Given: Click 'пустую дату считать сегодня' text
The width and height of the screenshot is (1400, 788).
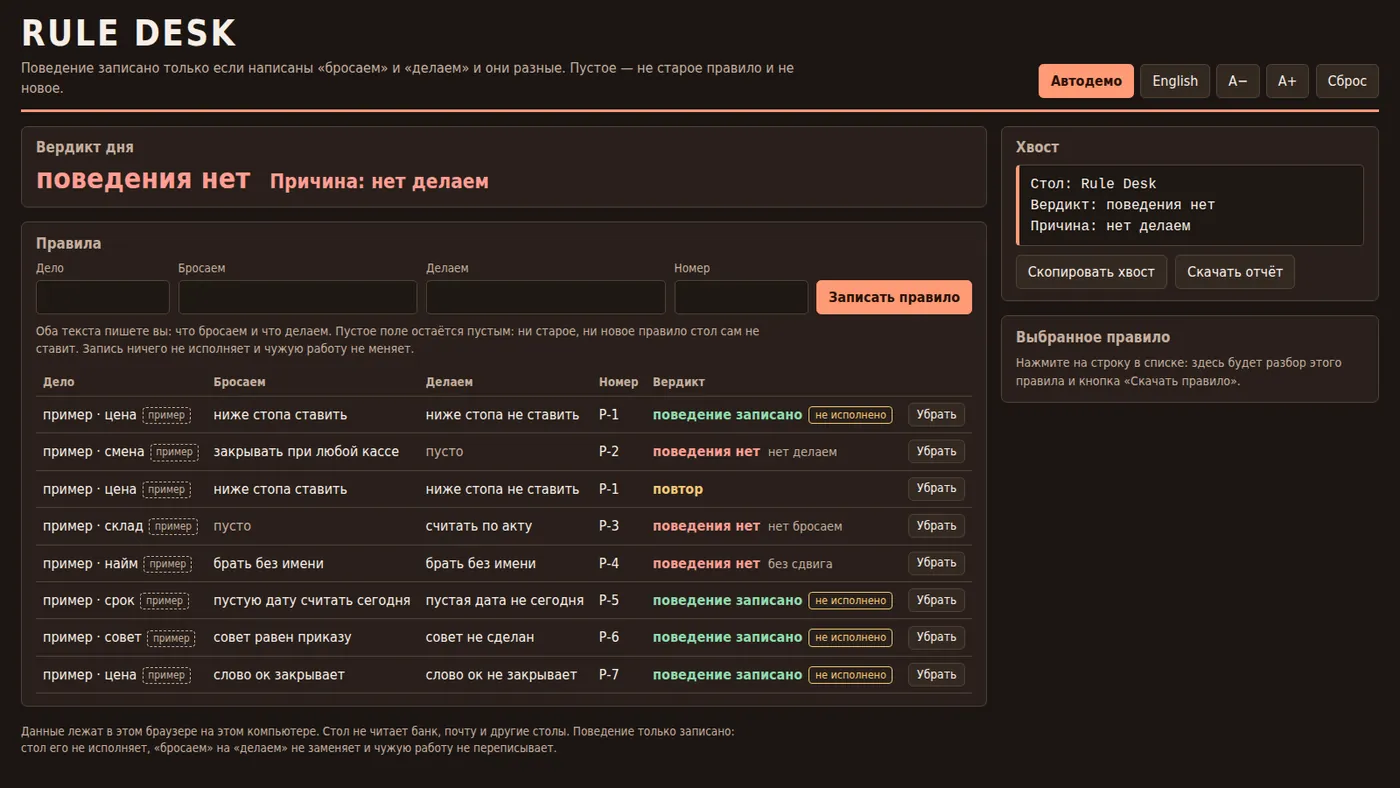Looking at the screenshot, I should (312, 600).
